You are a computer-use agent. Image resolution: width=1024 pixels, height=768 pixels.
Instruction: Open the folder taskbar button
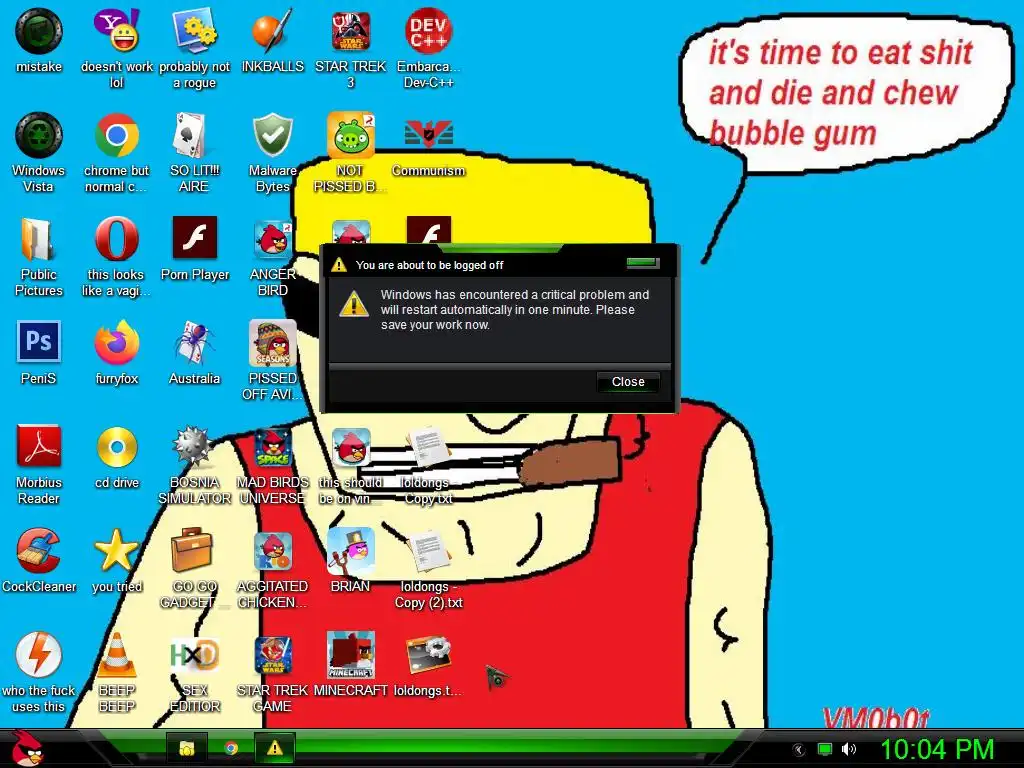(x=187, y=748)
